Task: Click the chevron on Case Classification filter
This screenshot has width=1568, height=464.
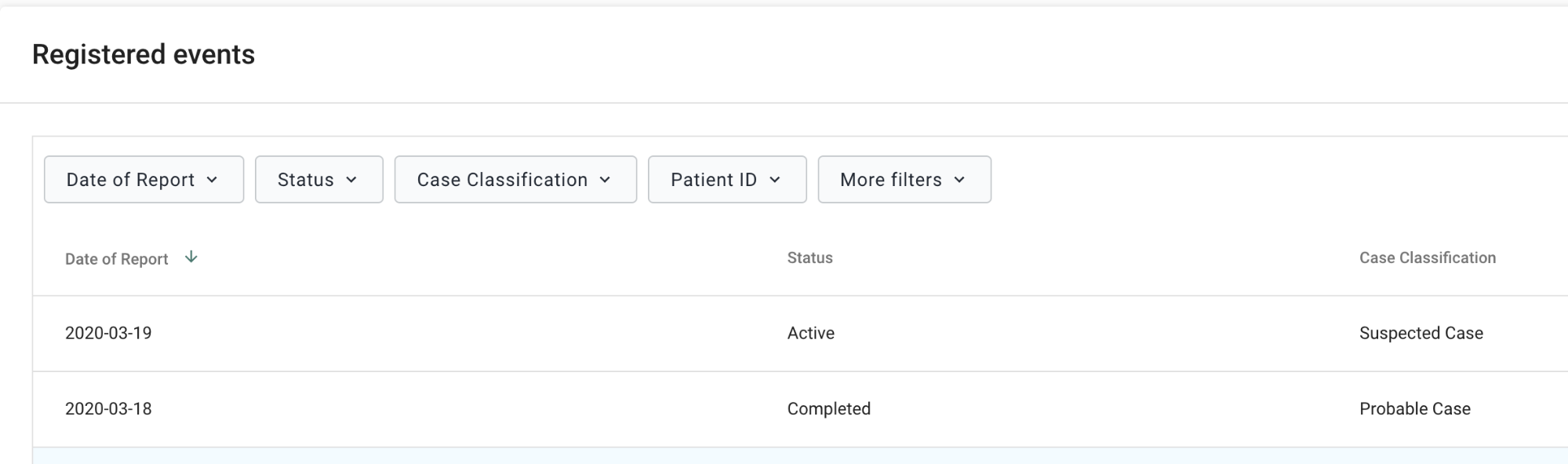Action: click(605, 180)
